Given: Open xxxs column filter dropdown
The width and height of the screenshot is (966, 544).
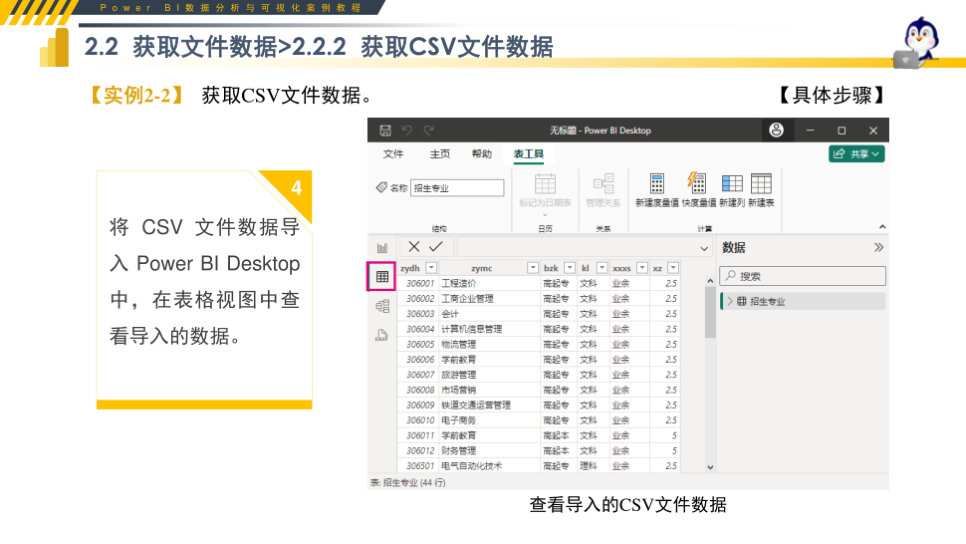Looking at the screenshot, I should click(642, 267).
